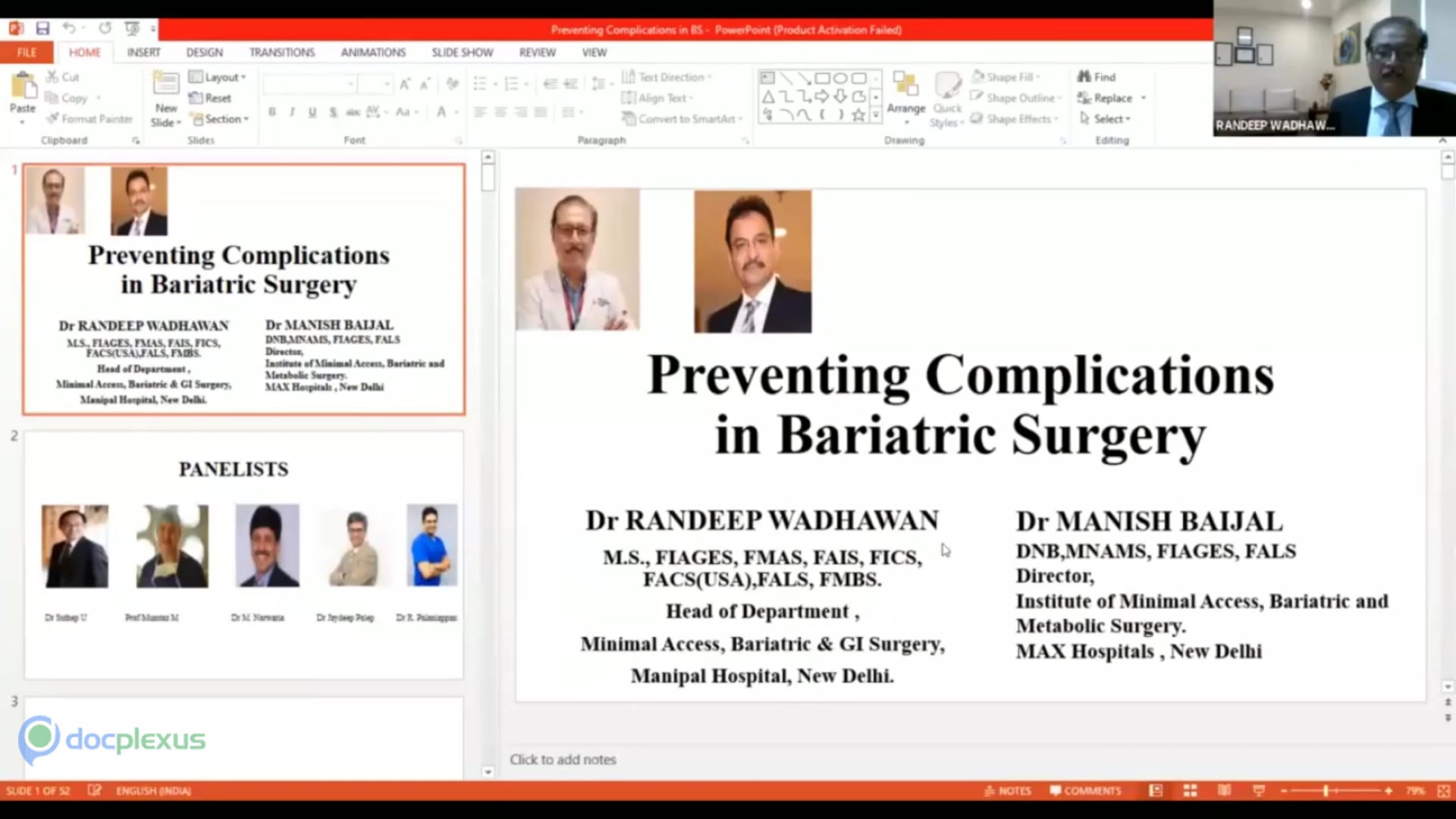Expand Text Direction options
This screenshot has height=819, width=1456.
coord(667,77)
